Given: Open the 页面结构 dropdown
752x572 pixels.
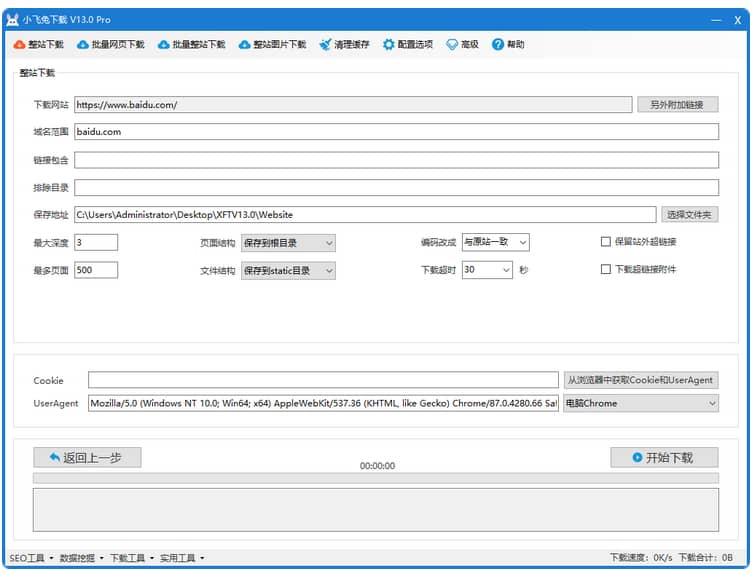Looking at the screenshot, I should (288, 243).
